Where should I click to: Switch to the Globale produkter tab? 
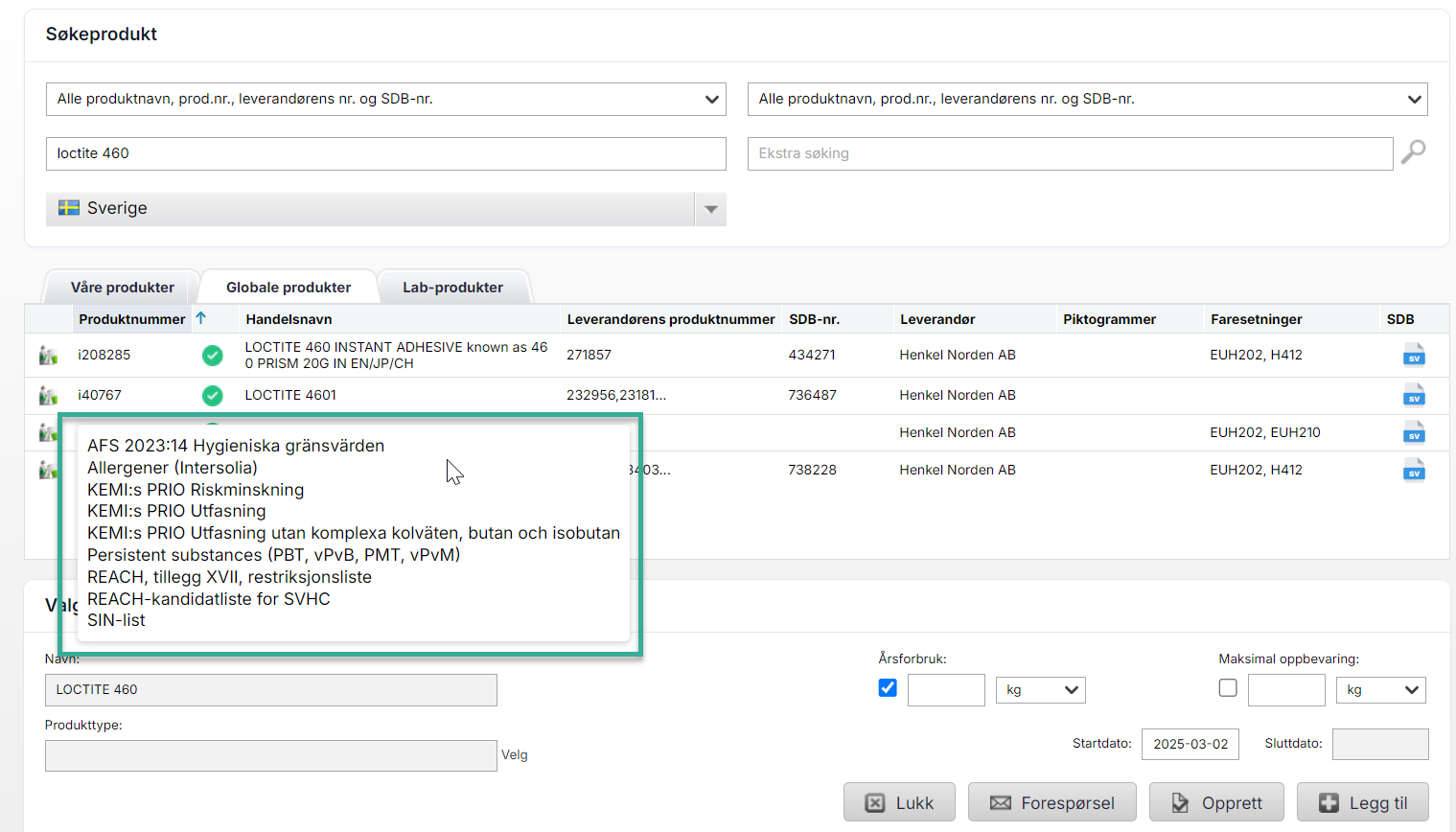[x=289, y=288]
